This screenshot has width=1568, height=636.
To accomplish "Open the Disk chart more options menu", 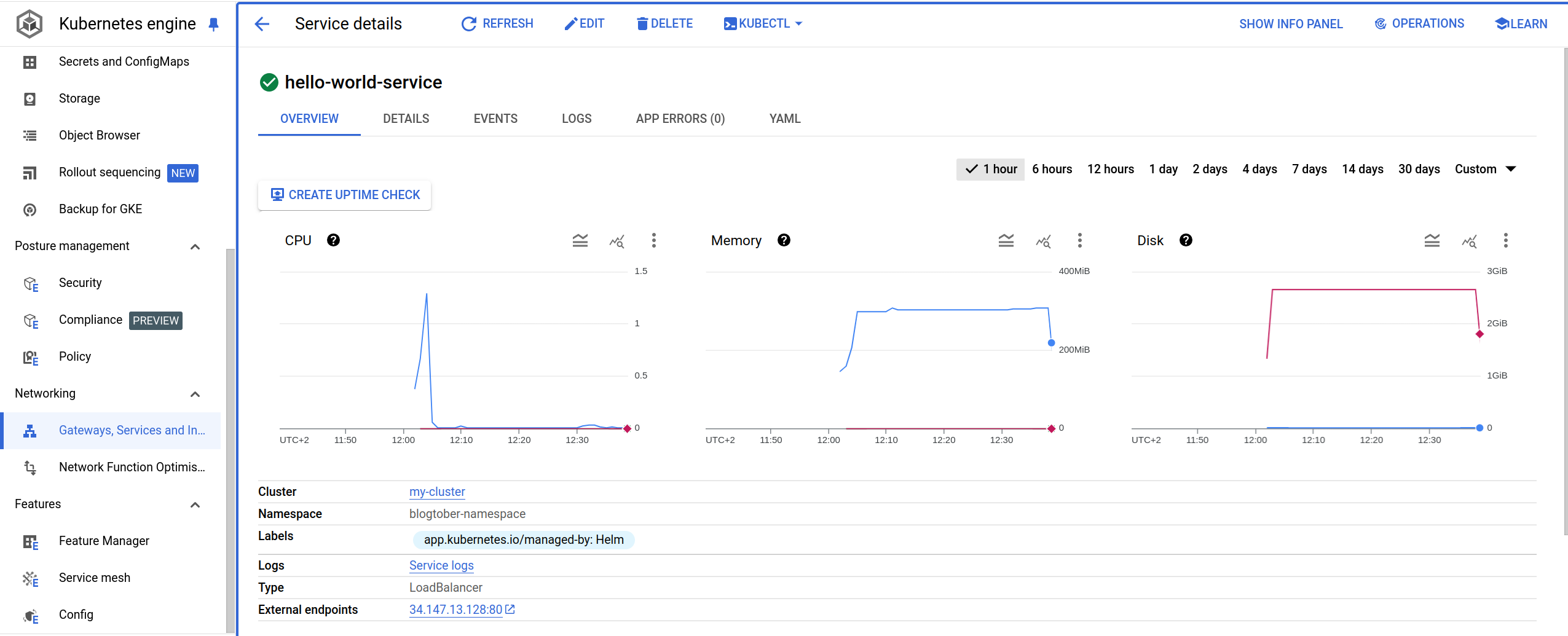I will [x=1506, y=240].
